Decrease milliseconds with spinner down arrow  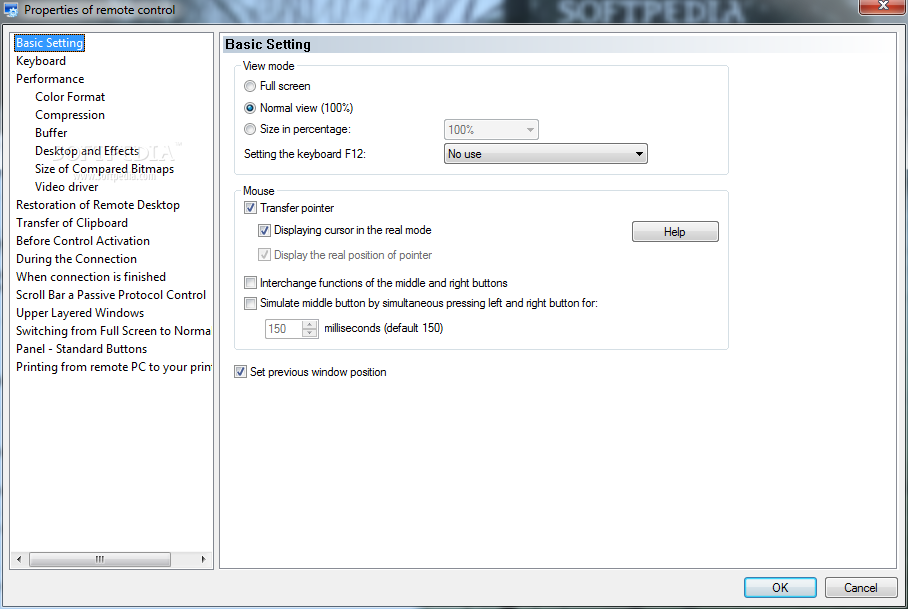click(x=310, y=333)
